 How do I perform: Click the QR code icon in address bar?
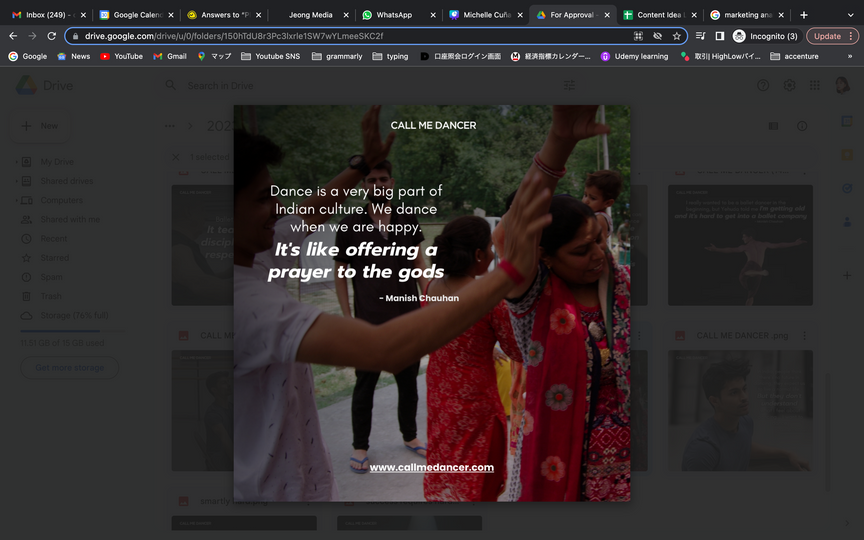click(x=638, y=36)
